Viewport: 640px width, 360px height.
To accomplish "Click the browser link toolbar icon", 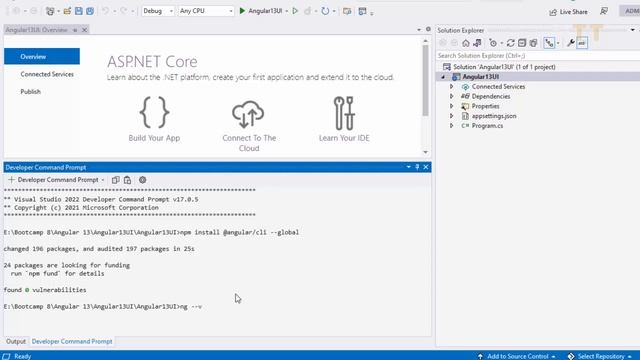I will coord(347,11).
